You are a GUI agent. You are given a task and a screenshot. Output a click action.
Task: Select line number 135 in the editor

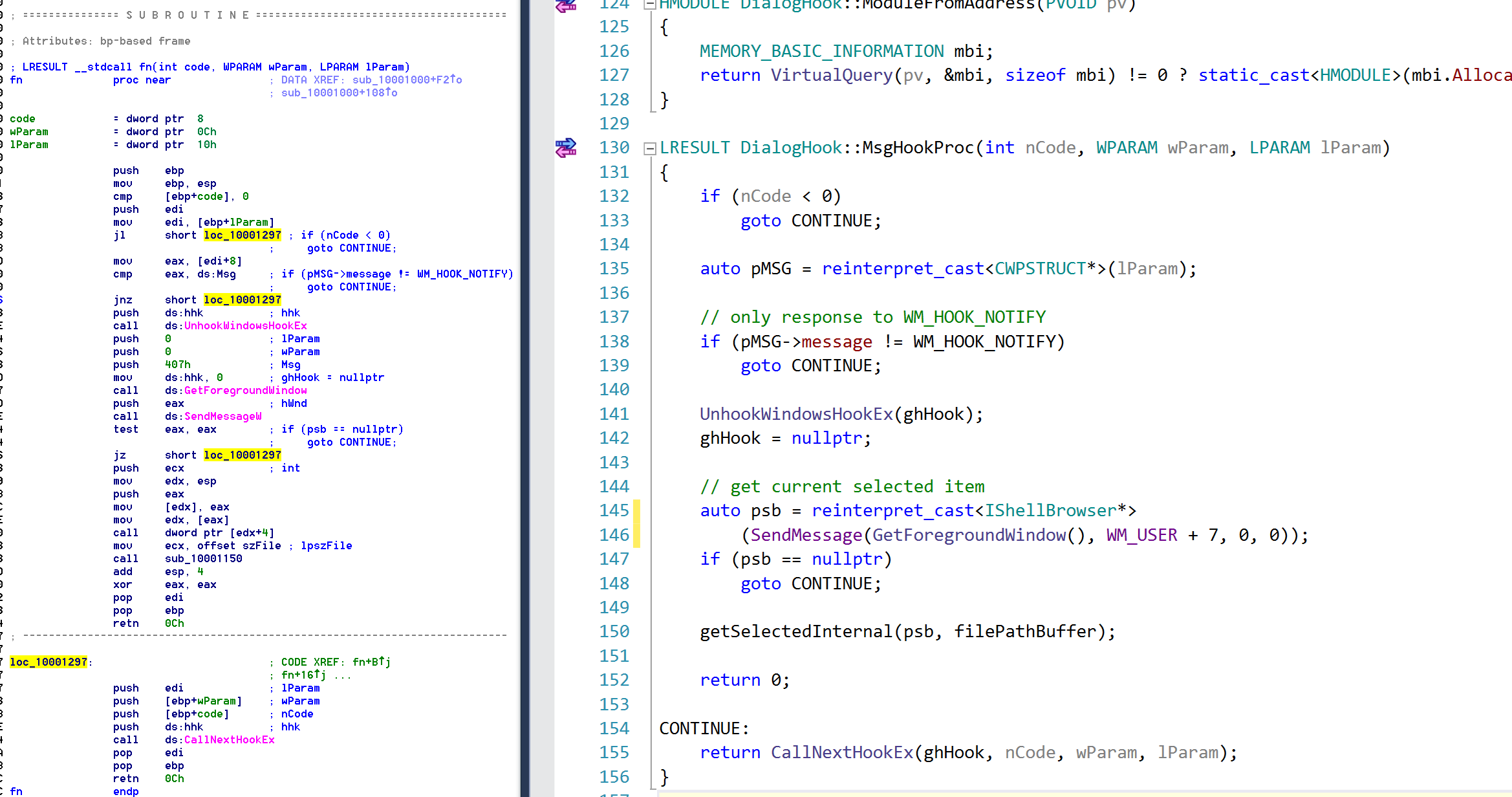[614, 268]
